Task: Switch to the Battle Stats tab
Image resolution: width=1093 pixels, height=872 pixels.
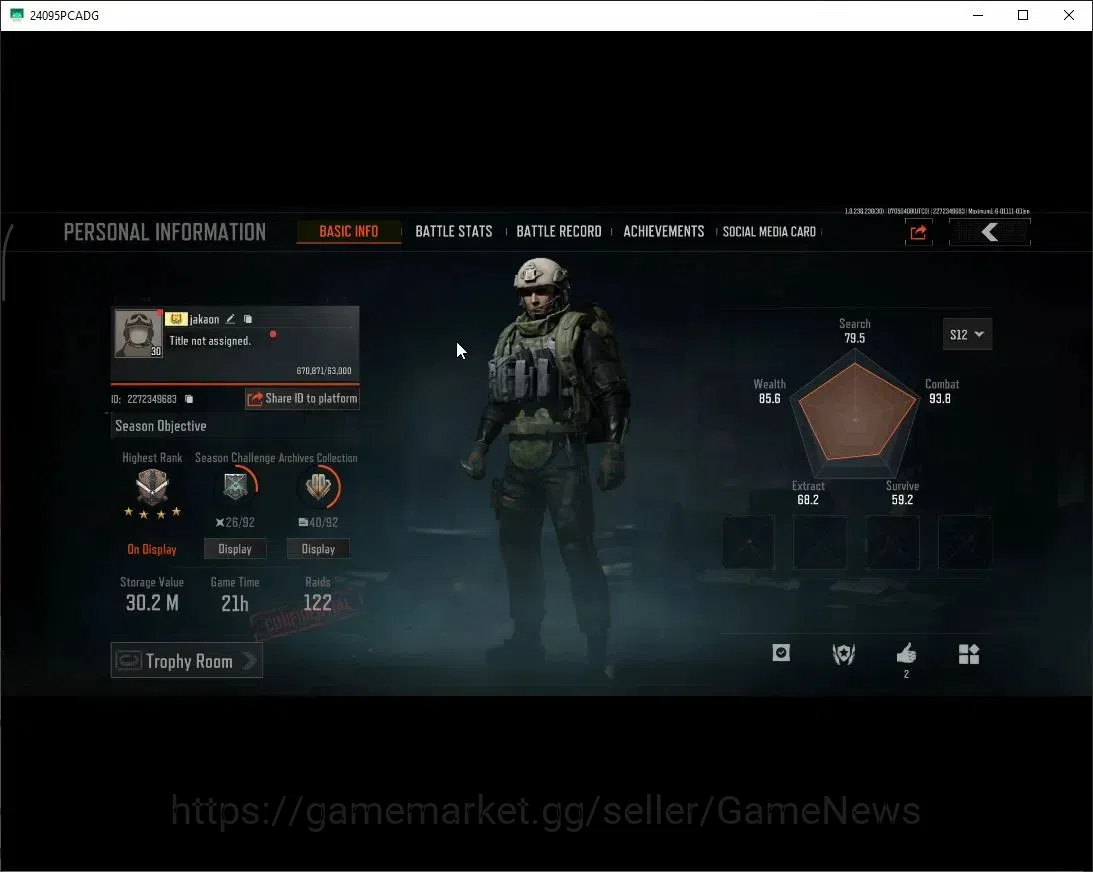Action: [x=454, y=231]
